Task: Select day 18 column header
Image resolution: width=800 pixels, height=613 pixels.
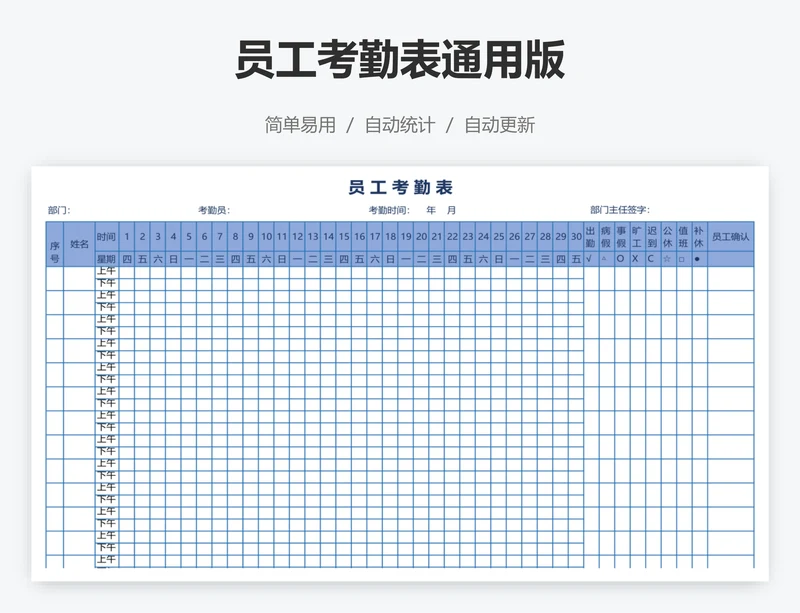Action: [x=390, y=237]
